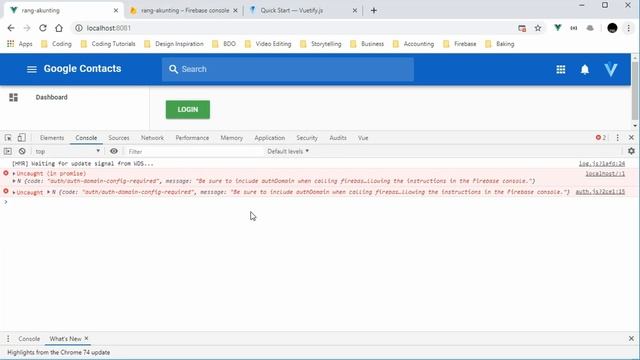The height and width of the screenshot is (360, 640).
Task: Close the bottom drawer panel
Action: (x=631, y=339)
